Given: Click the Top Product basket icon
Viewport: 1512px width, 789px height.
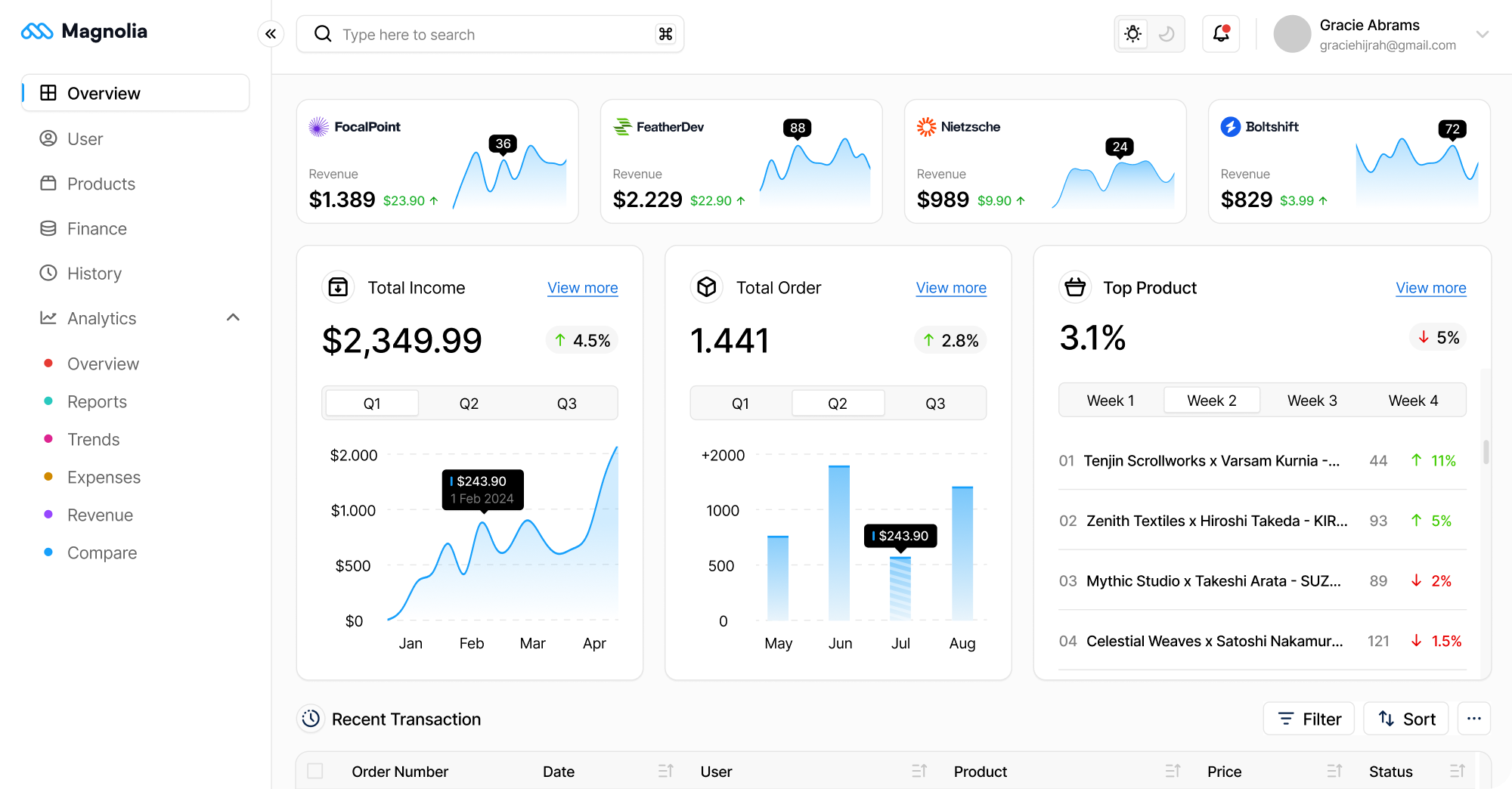Looking at the screenshot, I should 1075,287.
